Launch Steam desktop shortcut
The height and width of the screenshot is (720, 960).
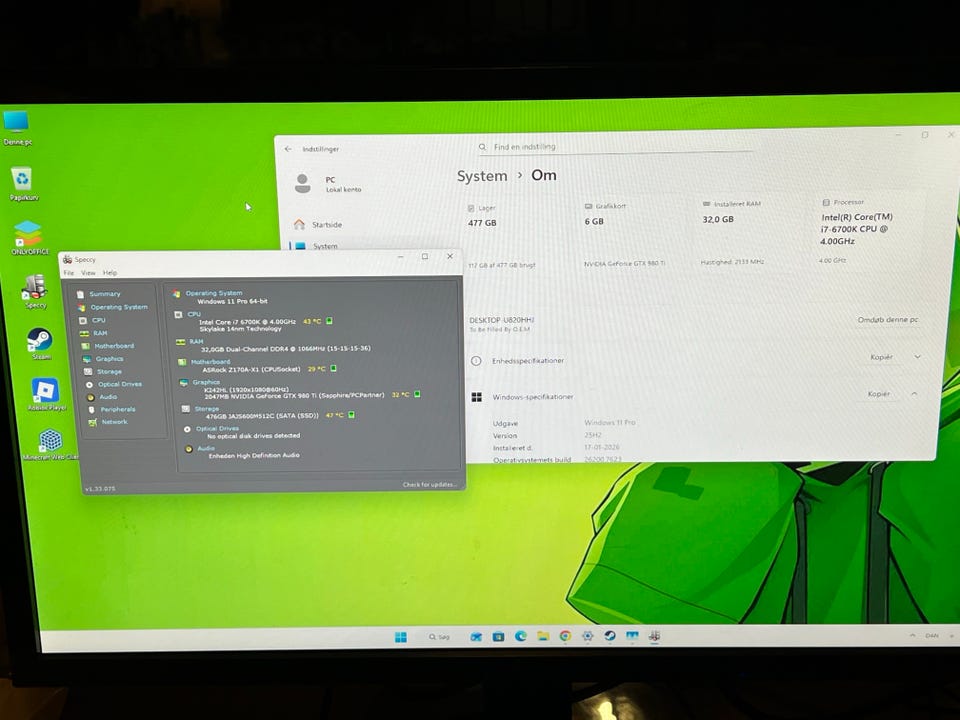click(40, 343)
